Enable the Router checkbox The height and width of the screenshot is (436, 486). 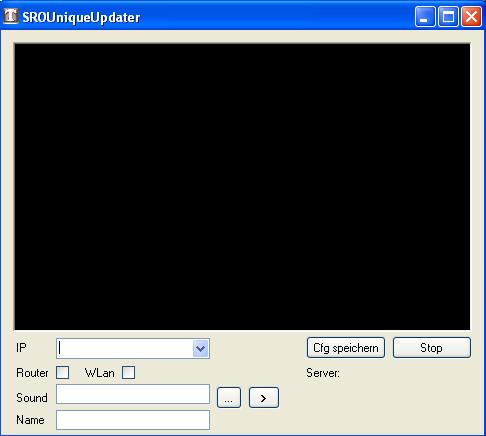click(62, 372)
